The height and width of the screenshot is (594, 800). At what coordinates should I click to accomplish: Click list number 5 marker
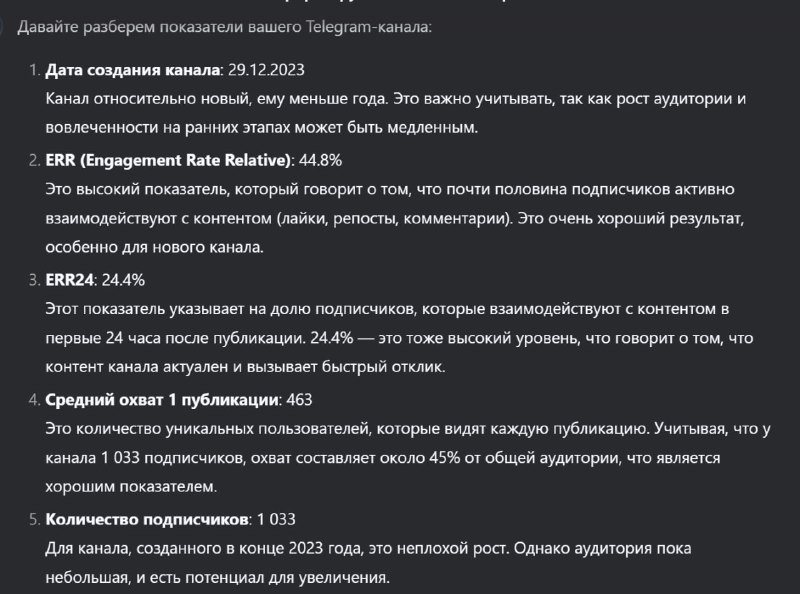point(34,519)
